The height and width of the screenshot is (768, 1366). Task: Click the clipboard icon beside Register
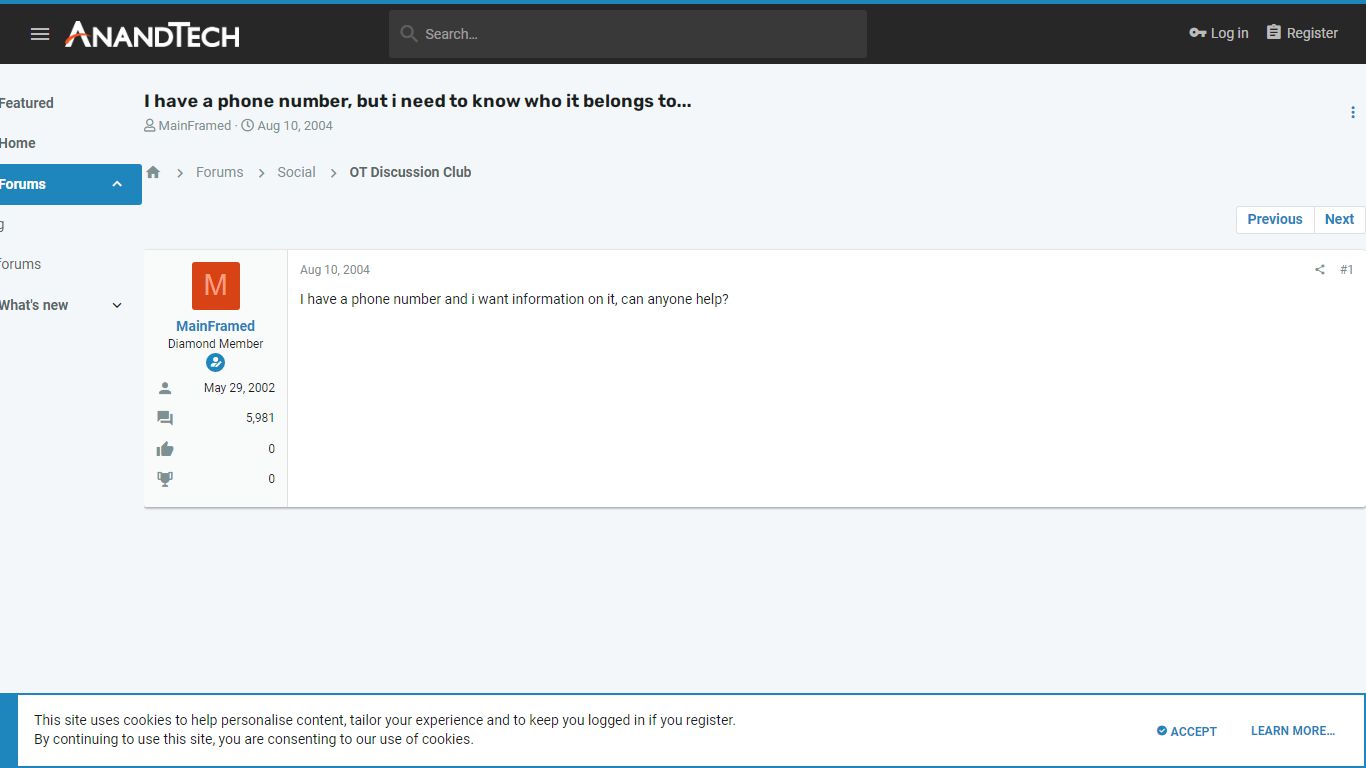[x=1273, y=33]
